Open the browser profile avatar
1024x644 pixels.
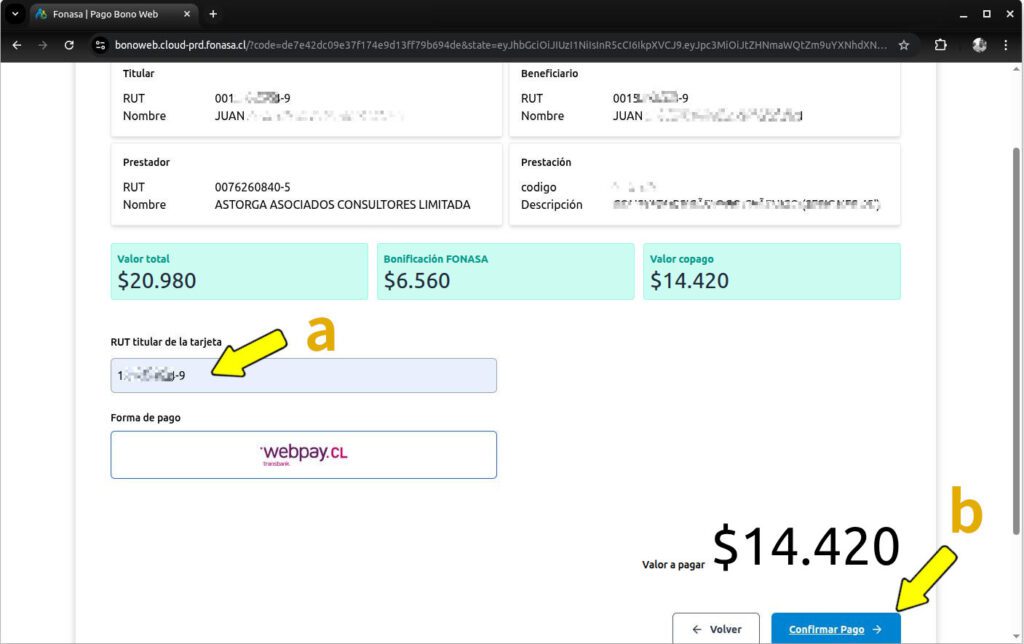click(x=979, y=45)
